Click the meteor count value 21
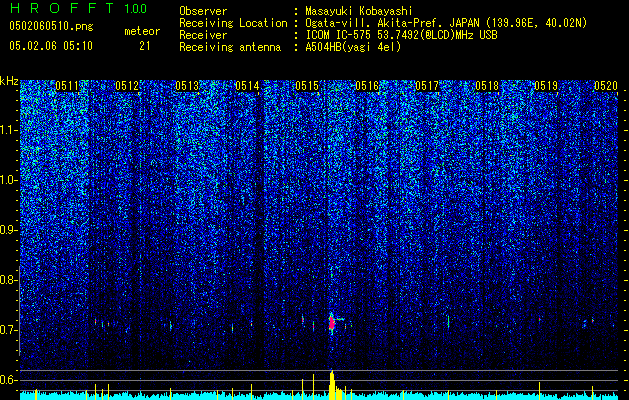This screenshot has height=400, width=629. point(145,46)
